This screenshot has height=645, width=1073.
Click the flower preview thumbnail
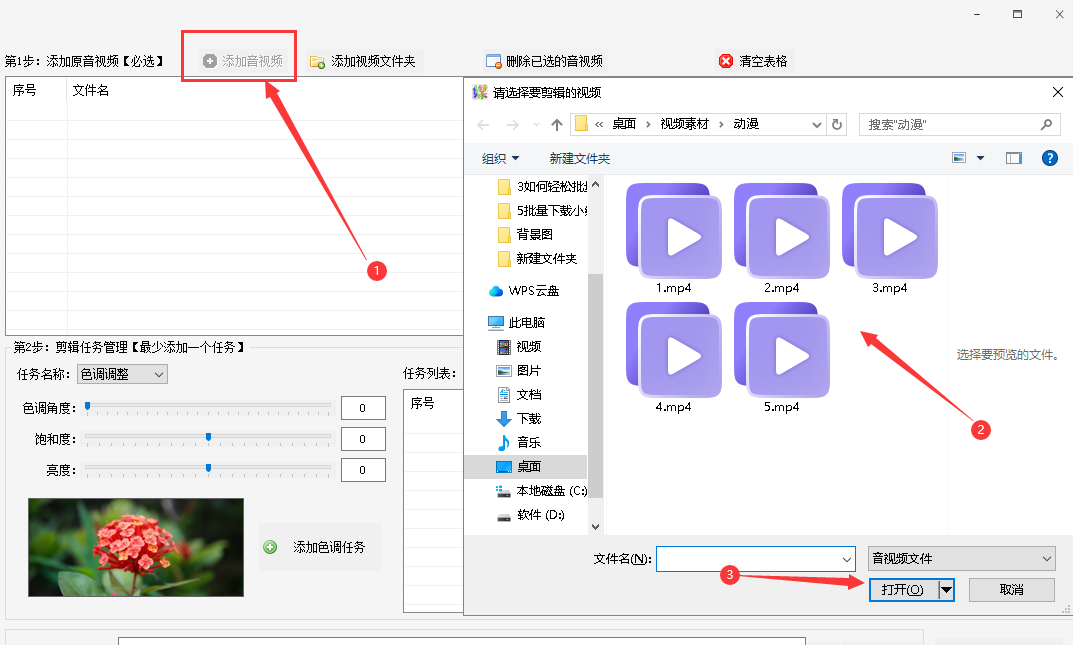coord(135,547)
